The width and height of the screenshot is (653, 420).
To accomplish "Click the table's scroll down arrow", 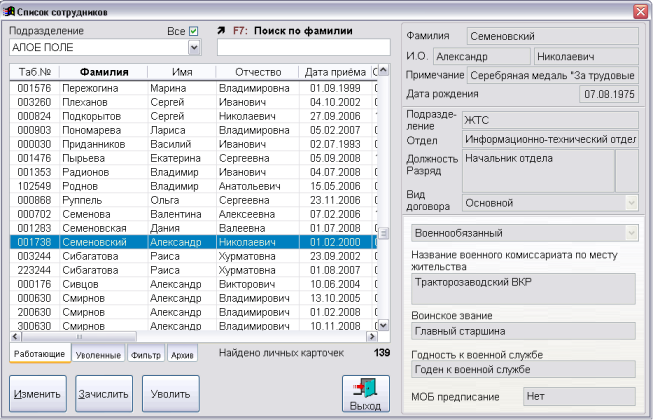I will tap(383, 325).
